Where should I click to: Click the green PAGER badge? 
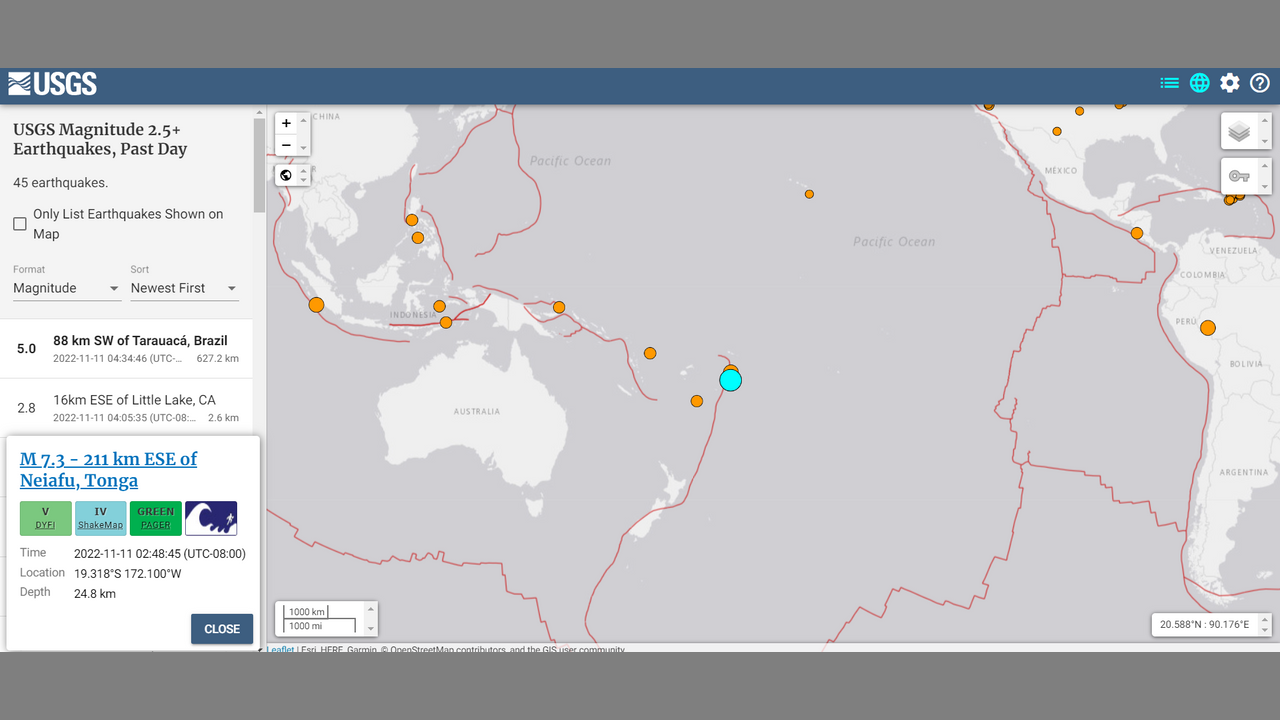pos(155,518)
